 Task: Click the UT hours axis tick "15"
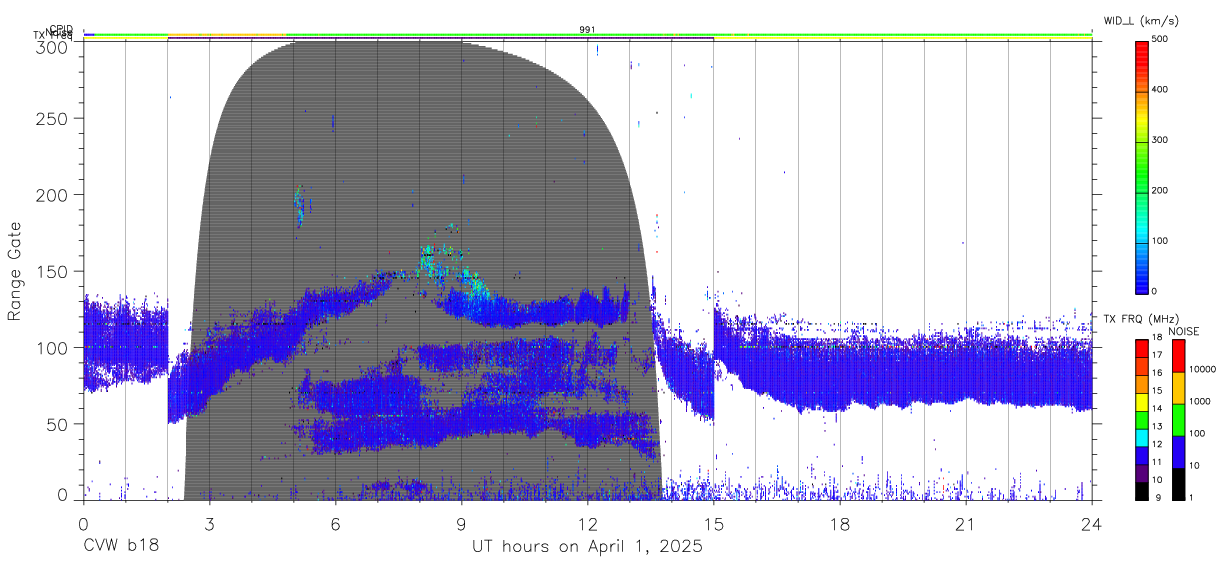713,523
